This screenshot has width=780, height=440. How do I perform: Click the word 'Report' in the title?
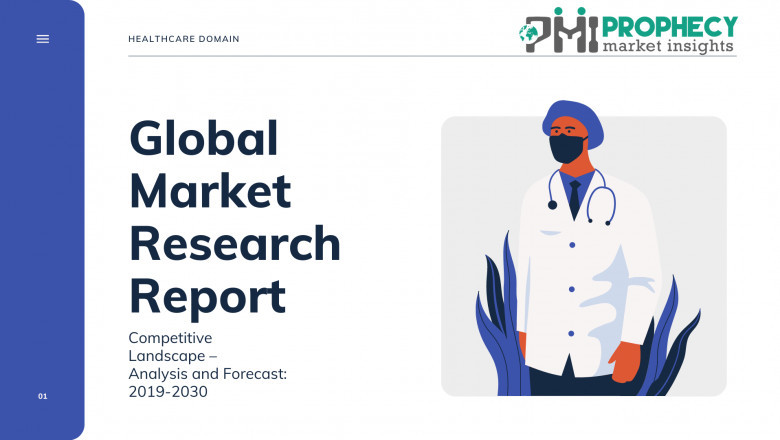[x=208, y=295]
